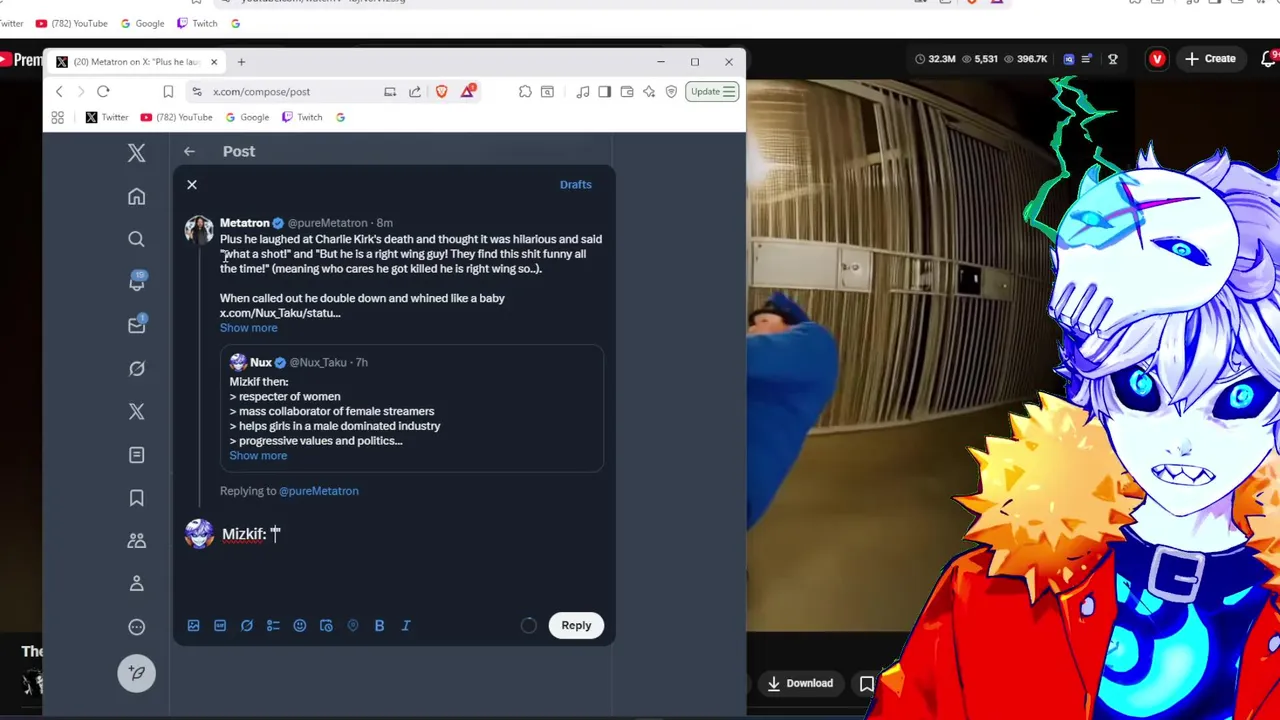
Task: Toggle italic formatting in reply
Action: click(x=406, y=625)
